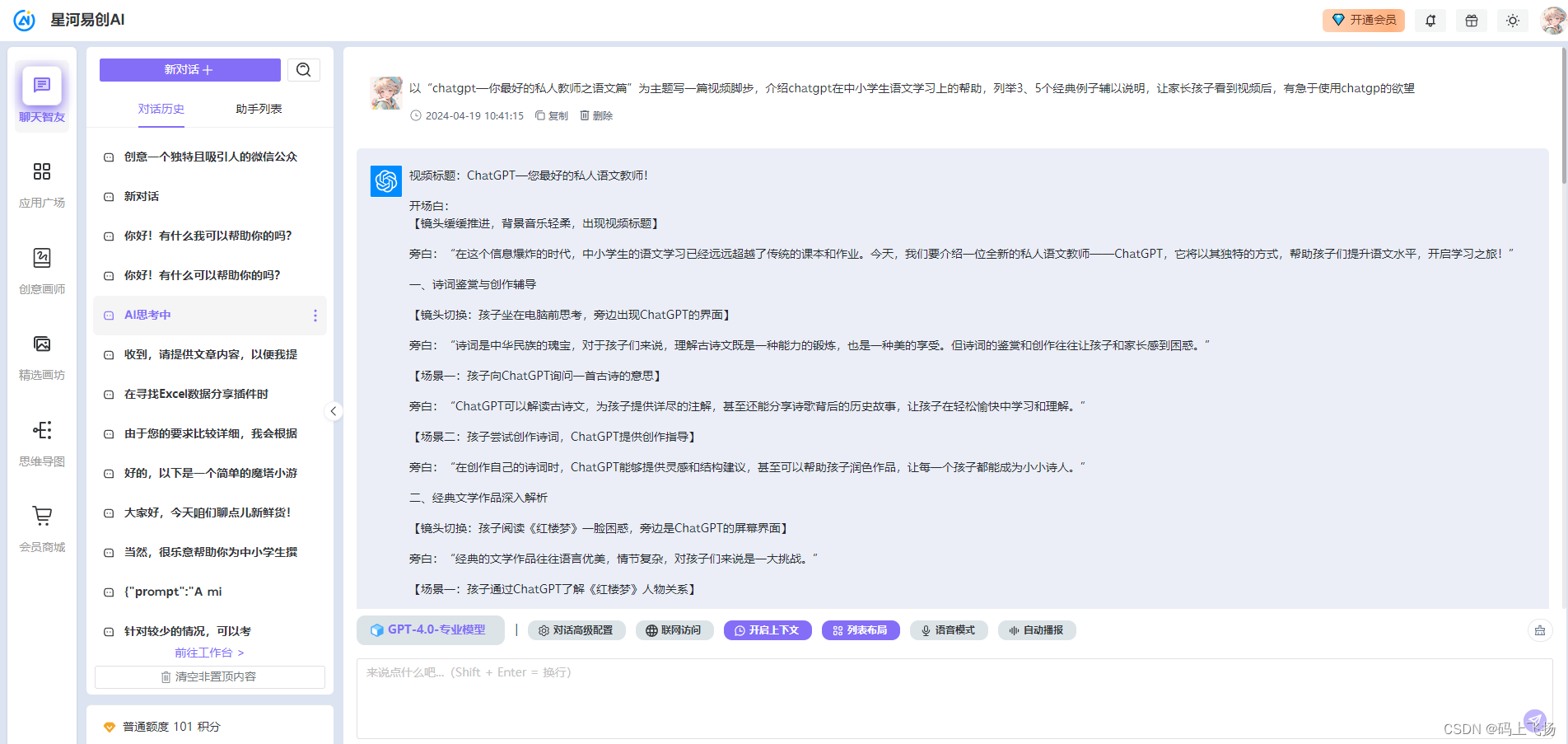The height and width of the screenshot is (744, 1568).
Task: Click the icon right of 自动播报 toolbar
Action: tap(1540, 630)
